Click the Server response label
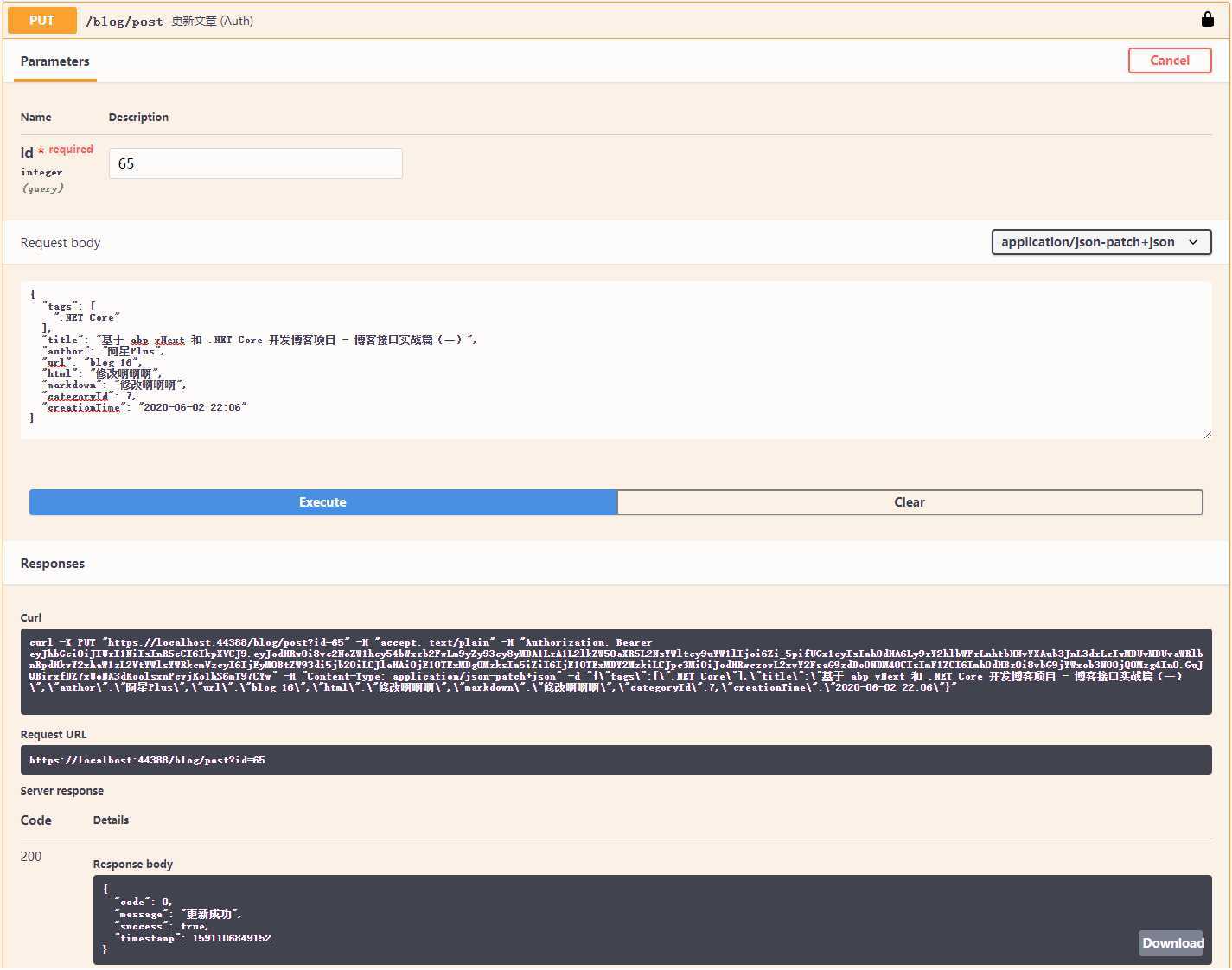Image resolution: width=1232 pixels, height=970 pixels. [x=62, y=791]
